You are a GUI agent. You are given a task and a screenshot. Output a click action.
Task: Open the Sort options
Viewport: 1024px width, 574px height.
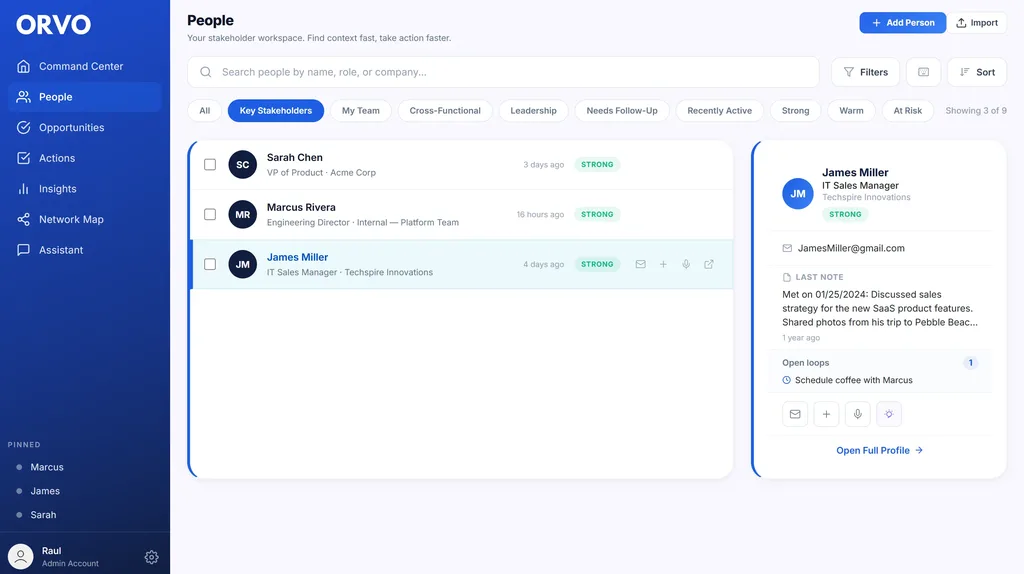[x=977, y=72]
